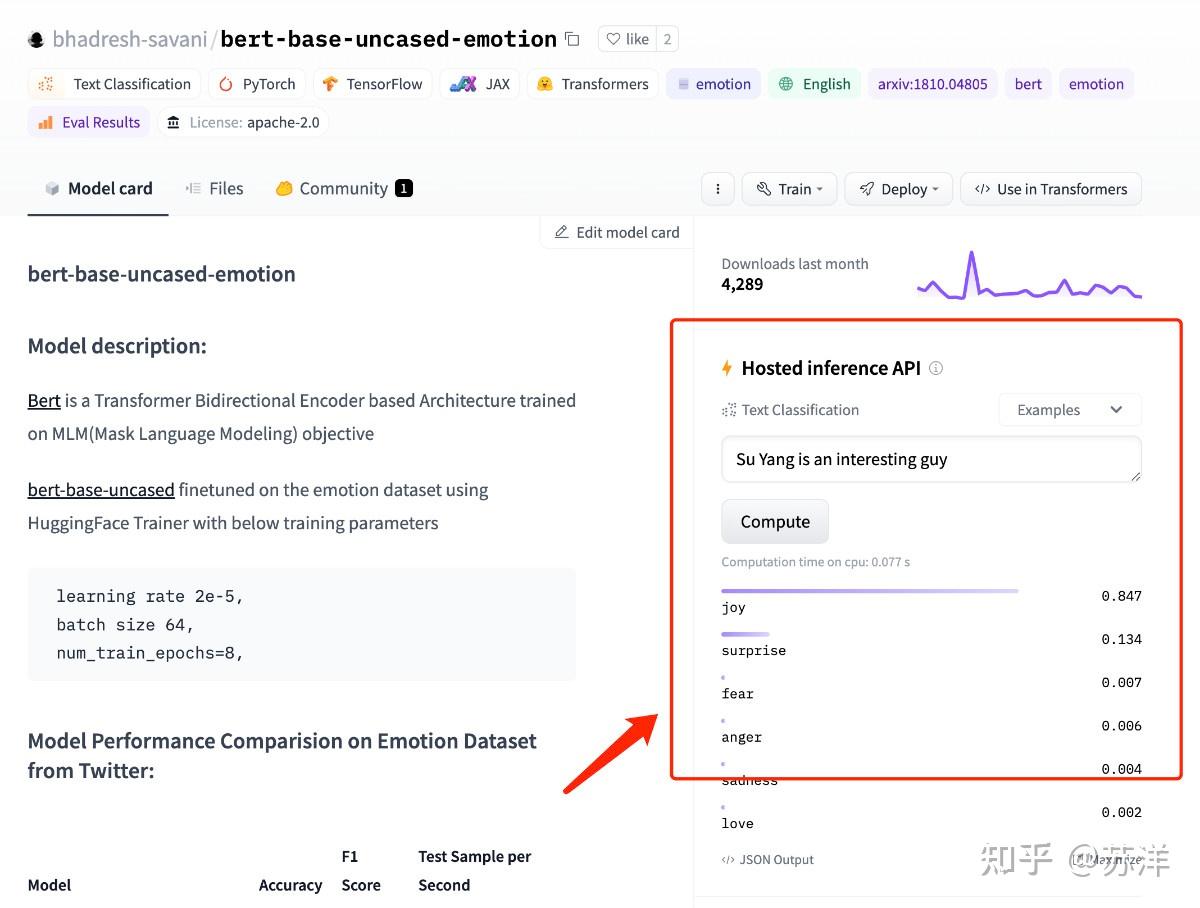Expand the Examples dropdown
This screenshot has width=1200, height=908.
coord(1069,410)
